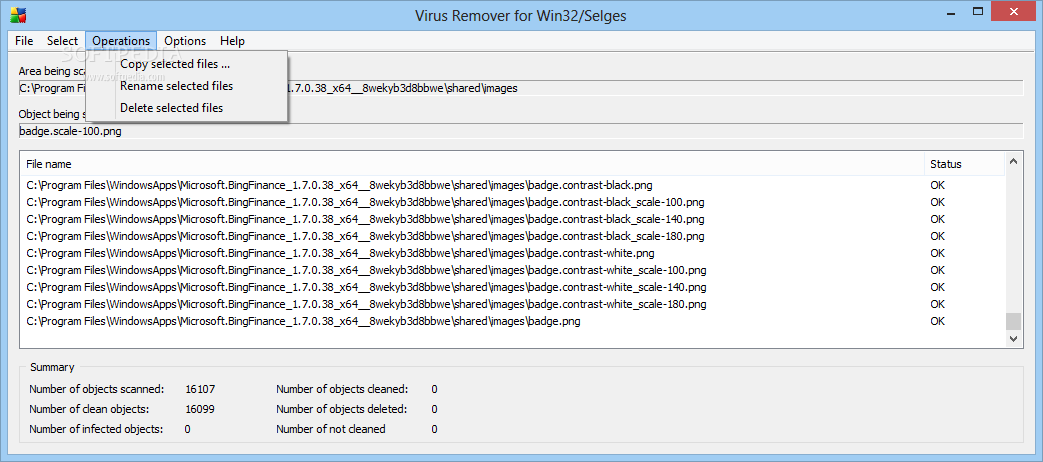Select the badge.contrast-black_scale-140.png row

tap(512, 219)
